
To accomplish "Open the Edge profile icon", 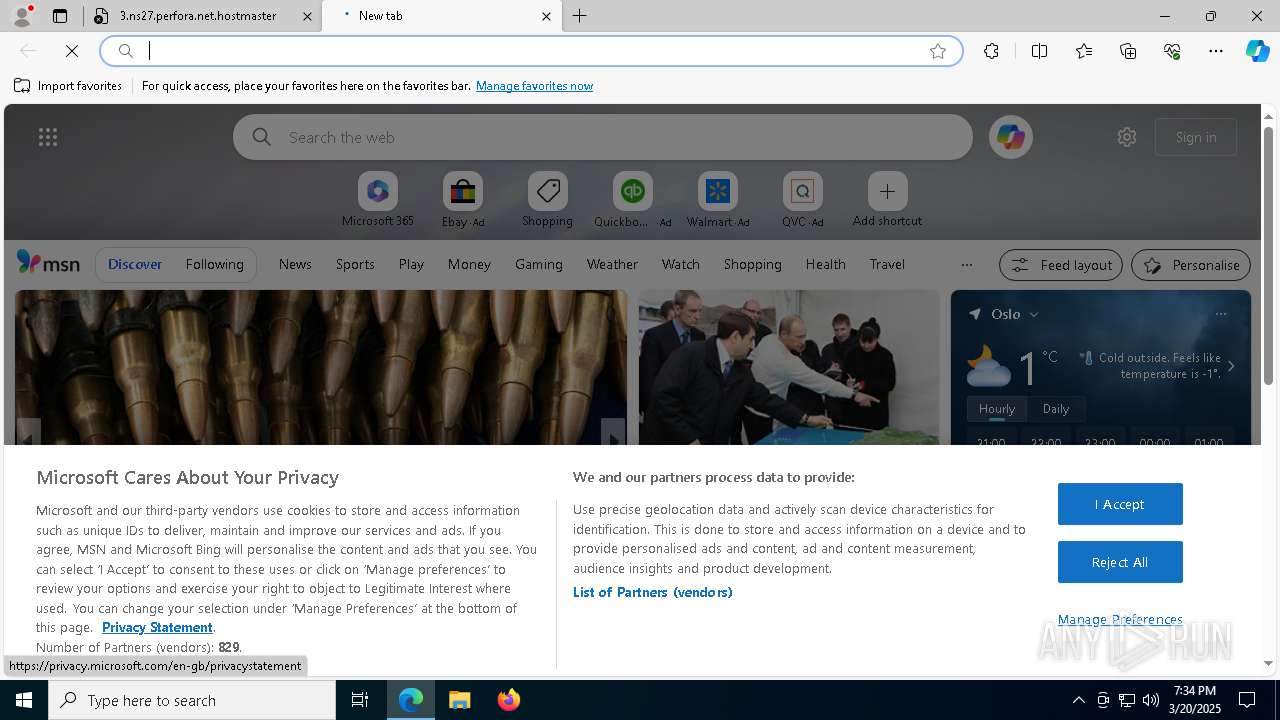I will (22, 16).
